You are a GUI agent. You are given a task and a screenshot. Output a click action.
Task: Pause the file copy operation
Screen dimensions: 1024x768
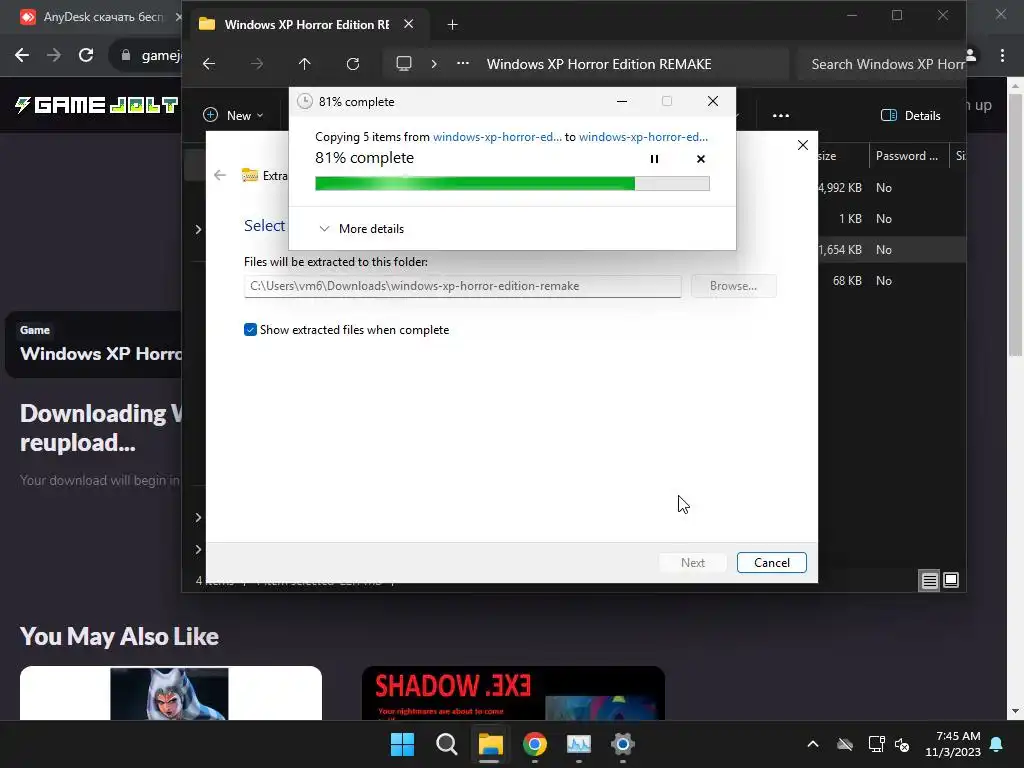654,159
